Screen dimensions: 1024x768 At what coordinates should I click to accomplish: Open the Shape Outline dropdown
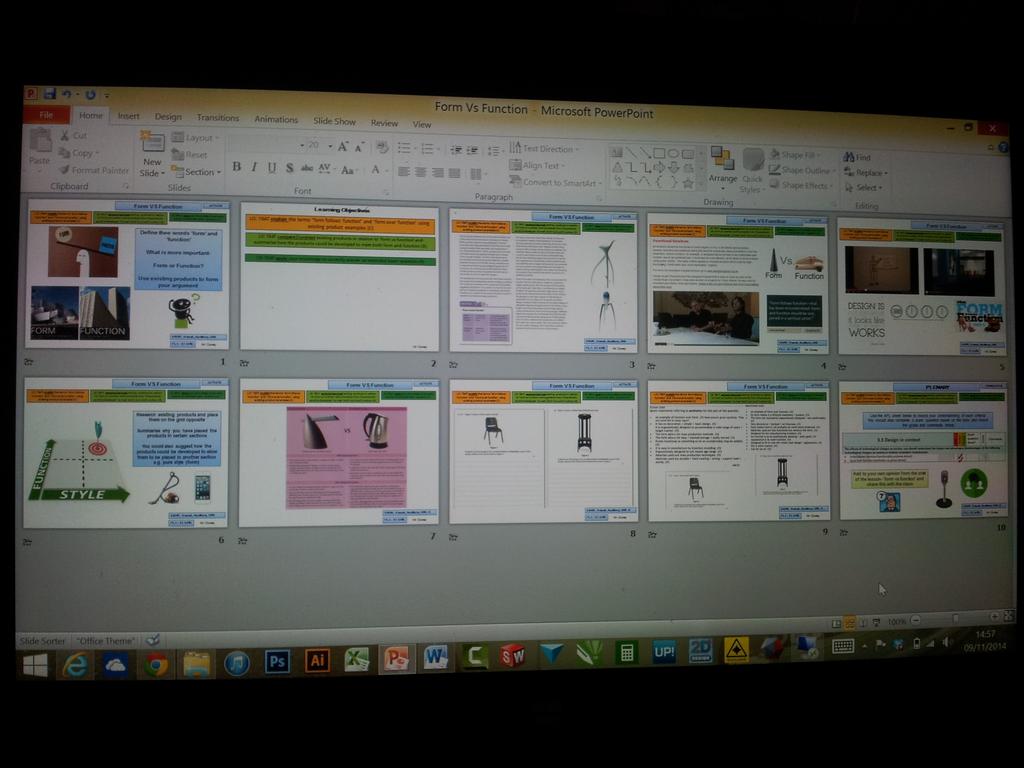click(802, 170)
